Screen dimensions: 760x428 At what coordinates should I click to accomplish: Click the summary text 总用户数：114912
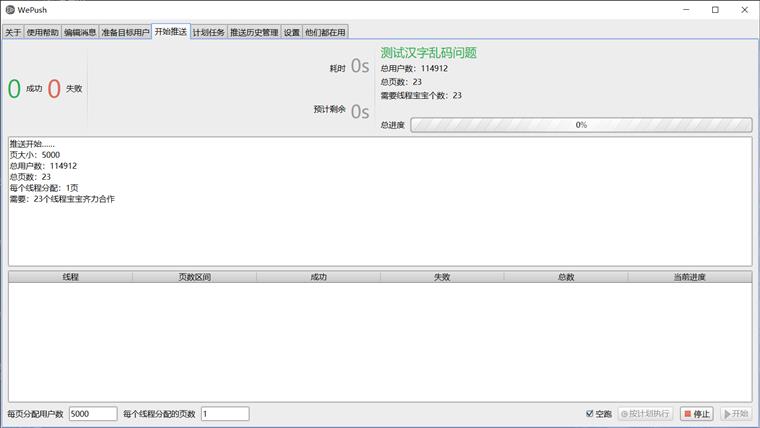click(414, 68)
